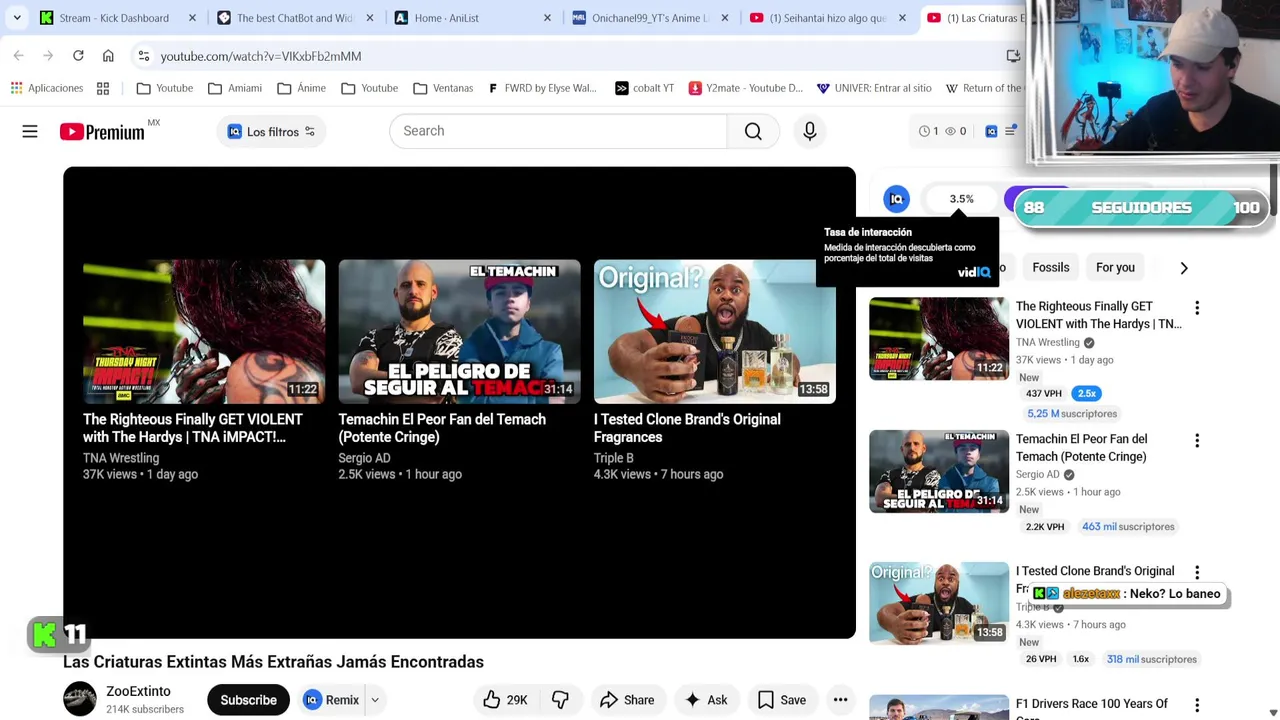Click the 5.25 M suscriptores text
The width and height of the screenshot is (1280, 720).
coord(1072,413)
